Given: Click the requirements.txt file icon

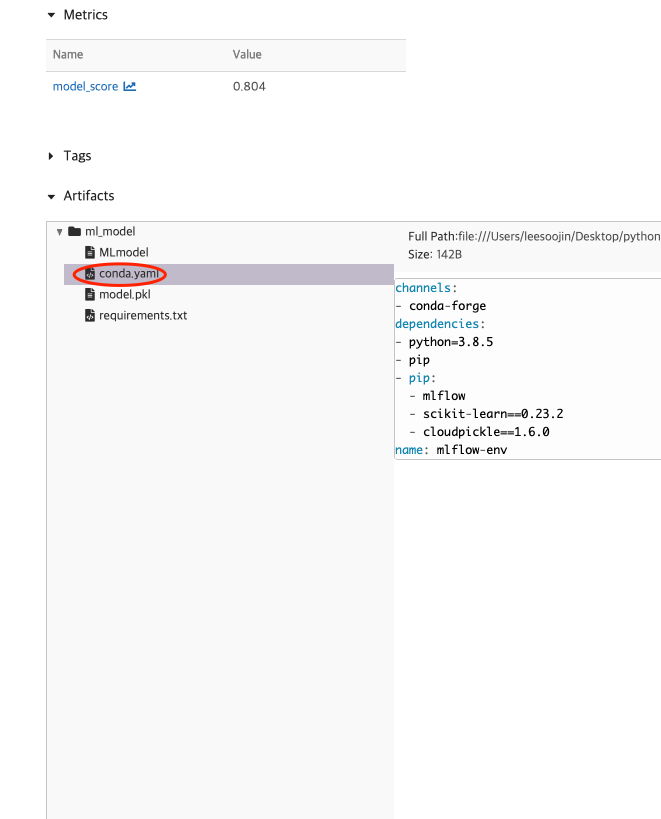Looking at the screenshot, I should [x=90, y=315].
